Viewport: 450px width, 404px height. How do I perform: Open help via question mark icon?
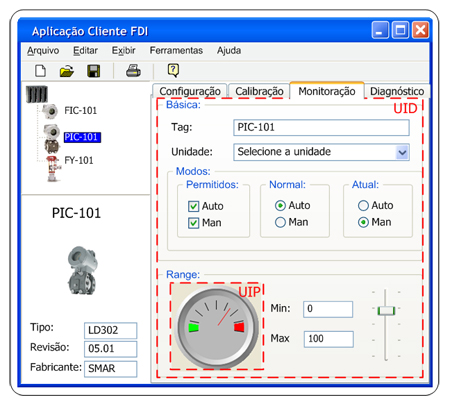[x=173, y=70]
